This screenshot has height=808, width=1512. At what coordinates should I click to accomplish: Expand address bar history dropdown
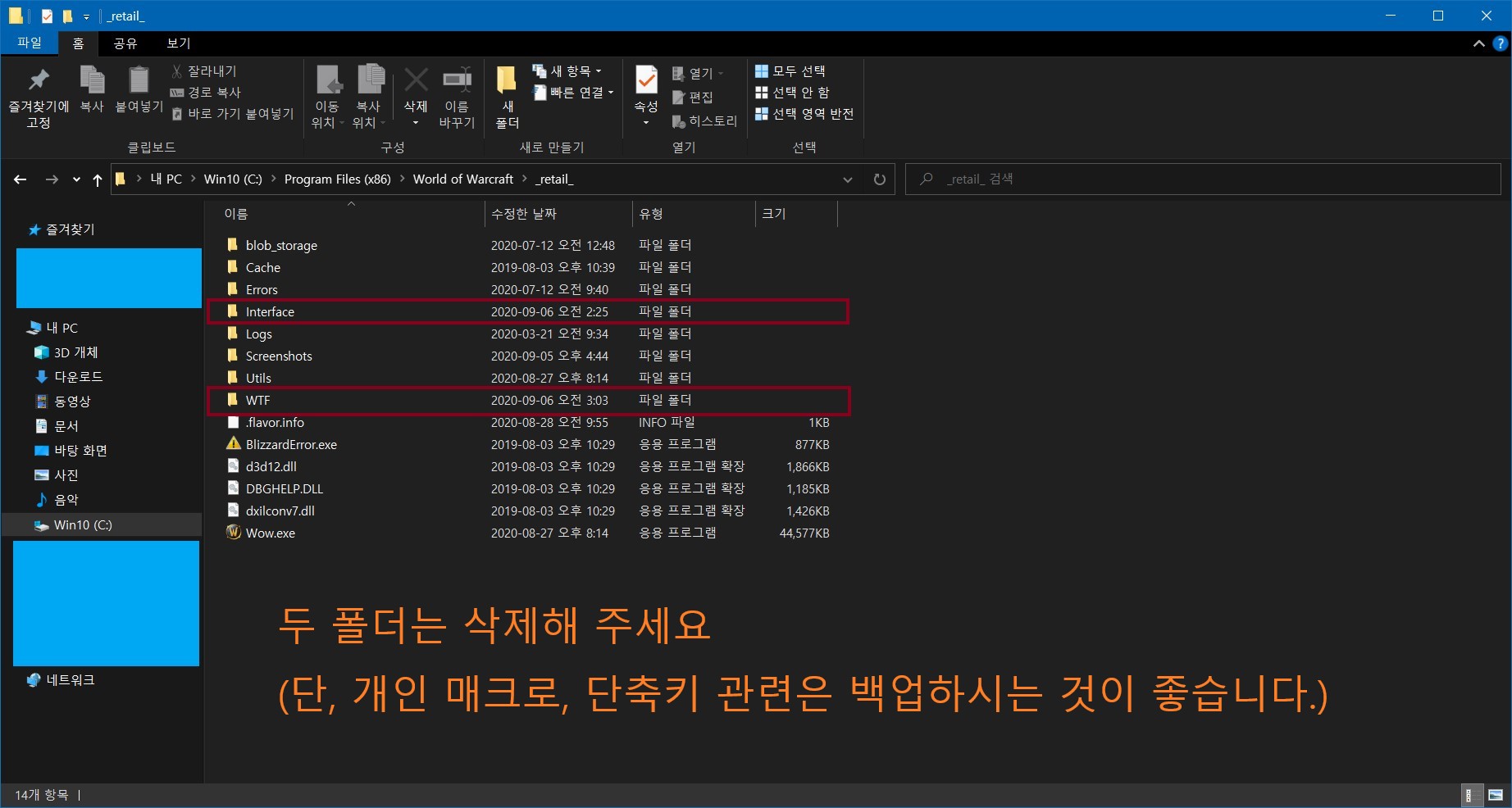(x=848, y=179)
